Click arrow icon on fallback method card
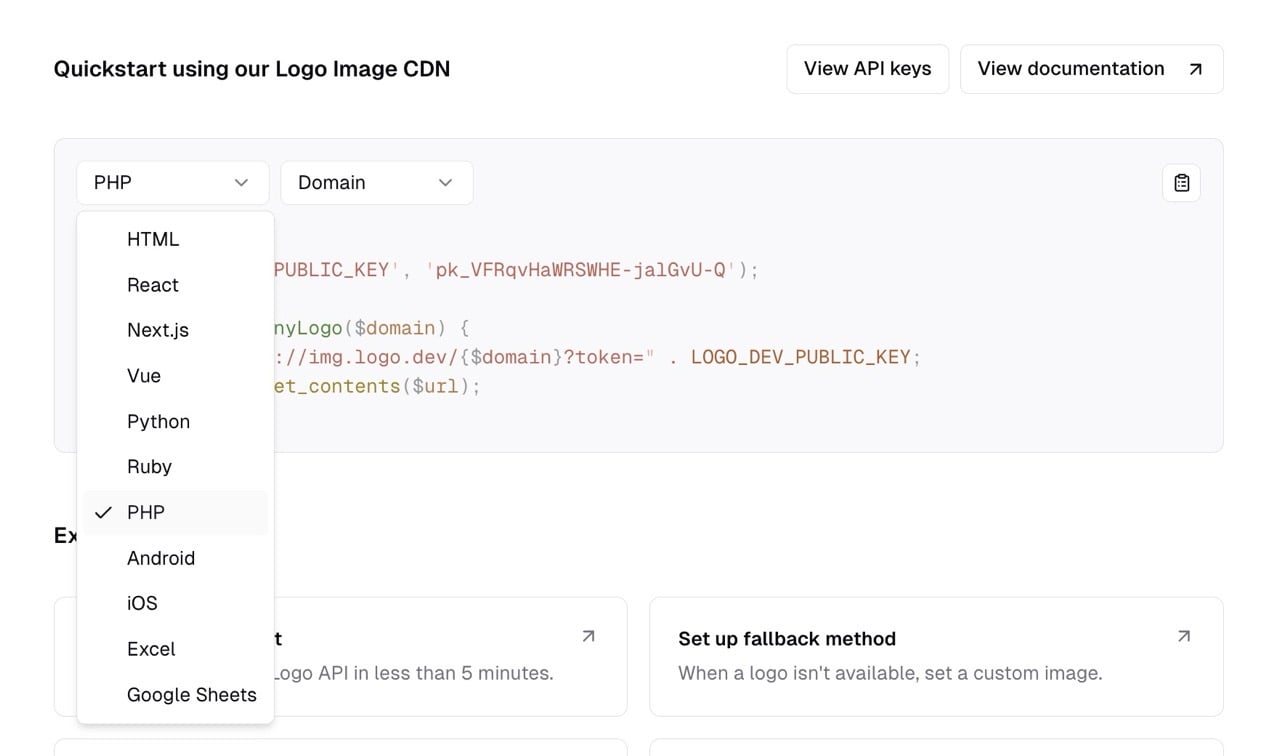Screen dimensions: 1280x756 point(1184,636)
